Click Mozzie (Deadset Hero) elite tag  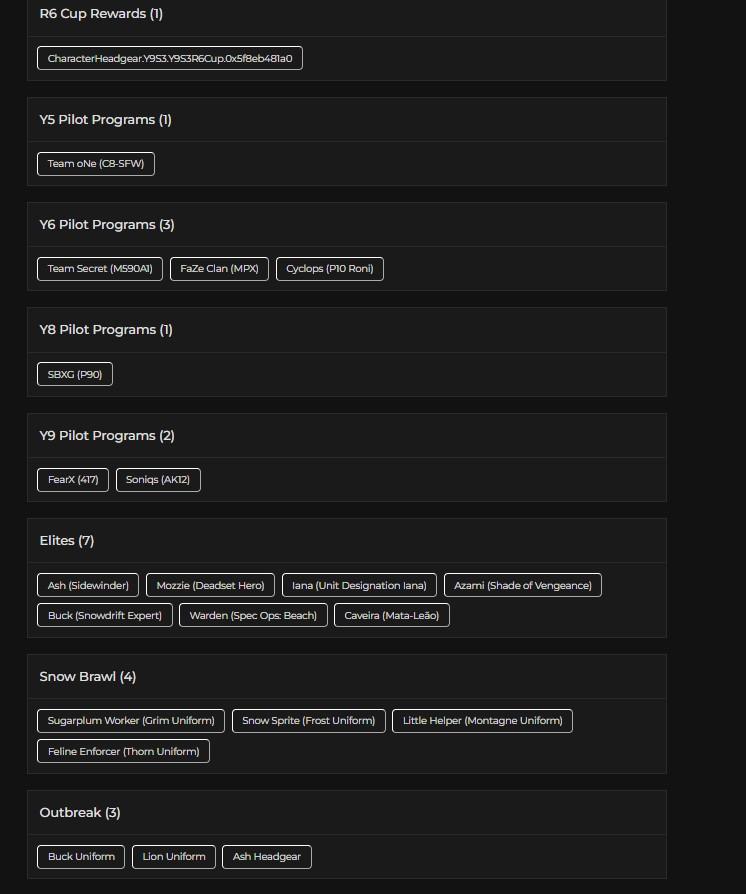[210, 585]
